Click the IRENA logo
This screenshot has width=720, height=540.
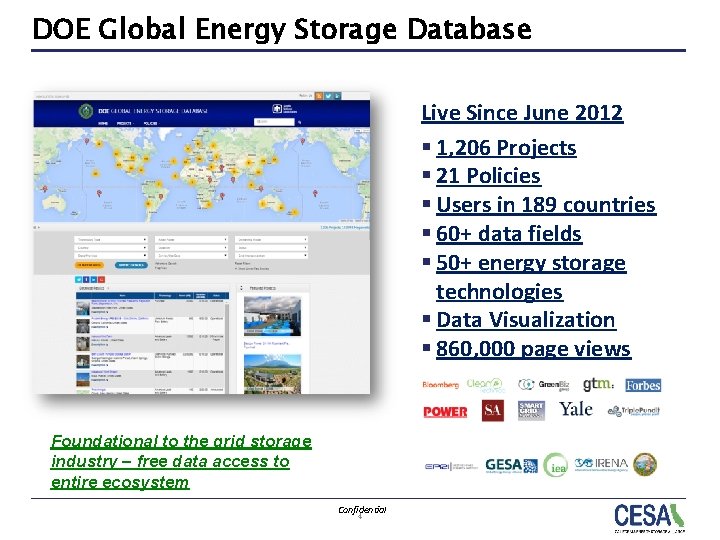pos(601,464)
